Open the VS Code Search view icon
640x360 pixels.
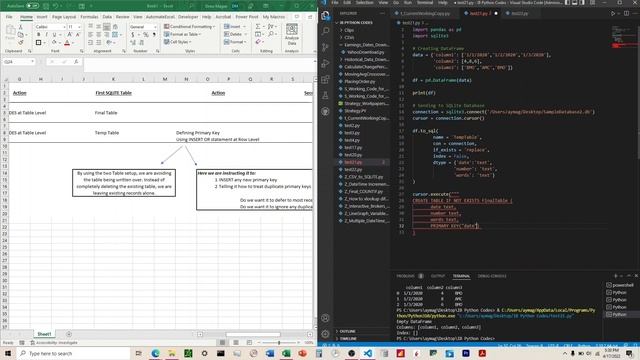(x=325, y=31)
